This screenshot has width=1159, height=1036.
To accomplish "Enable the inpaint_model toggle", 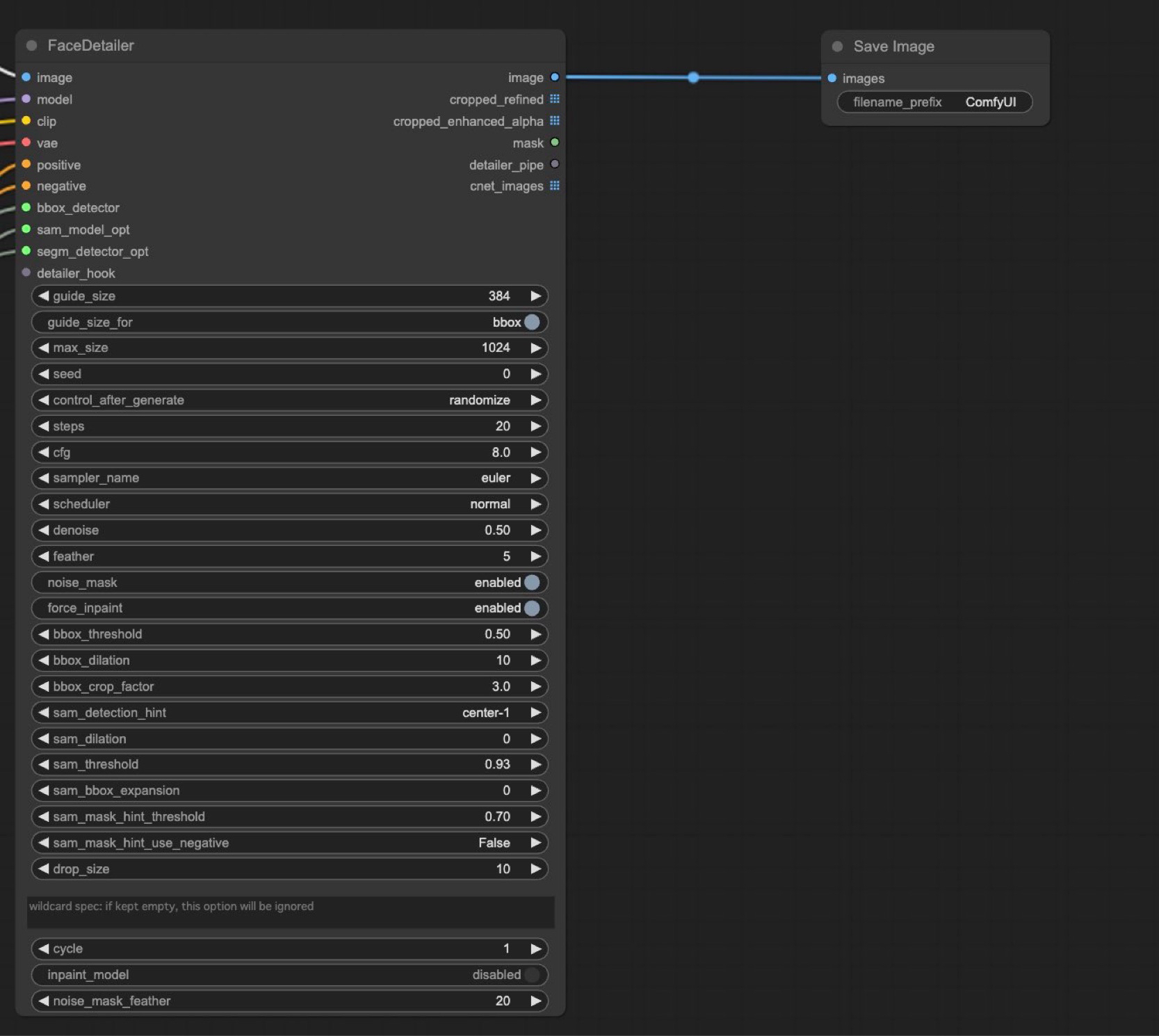I will [x=532, y=975].
